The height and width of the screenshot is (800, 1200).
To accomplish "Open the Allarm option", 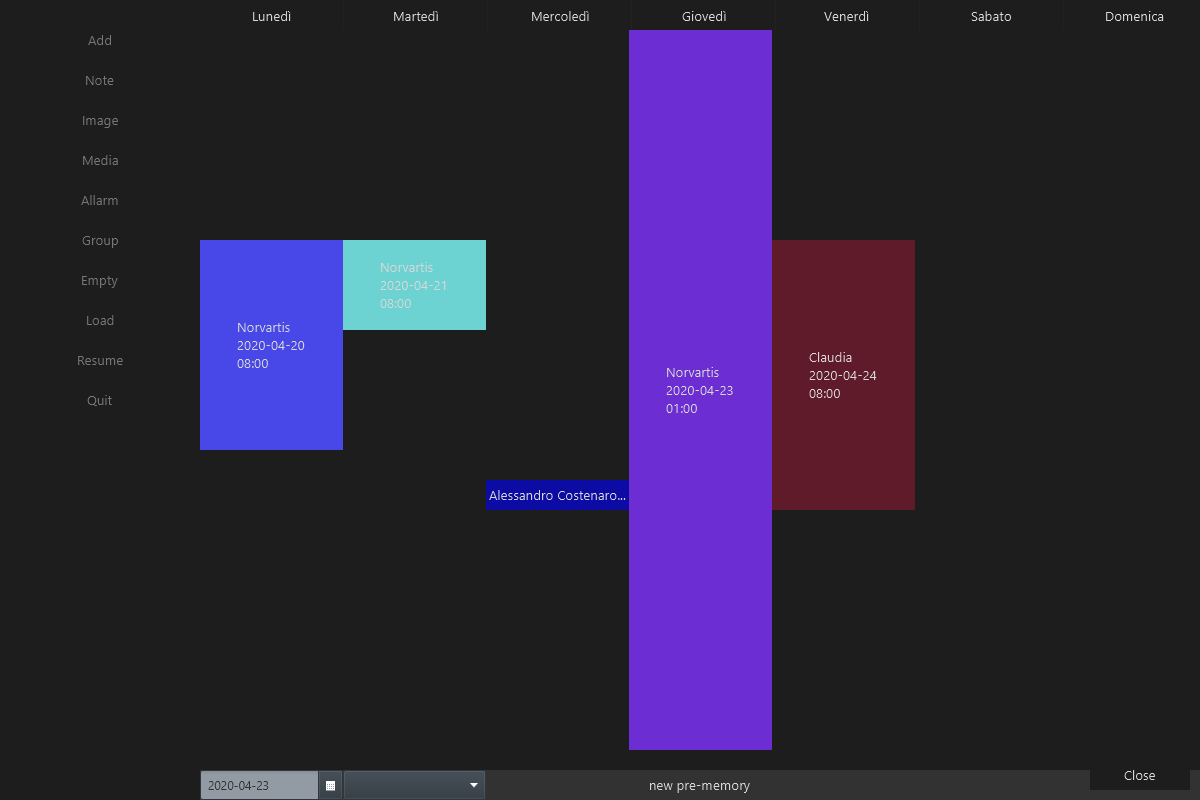I will 100,201.
